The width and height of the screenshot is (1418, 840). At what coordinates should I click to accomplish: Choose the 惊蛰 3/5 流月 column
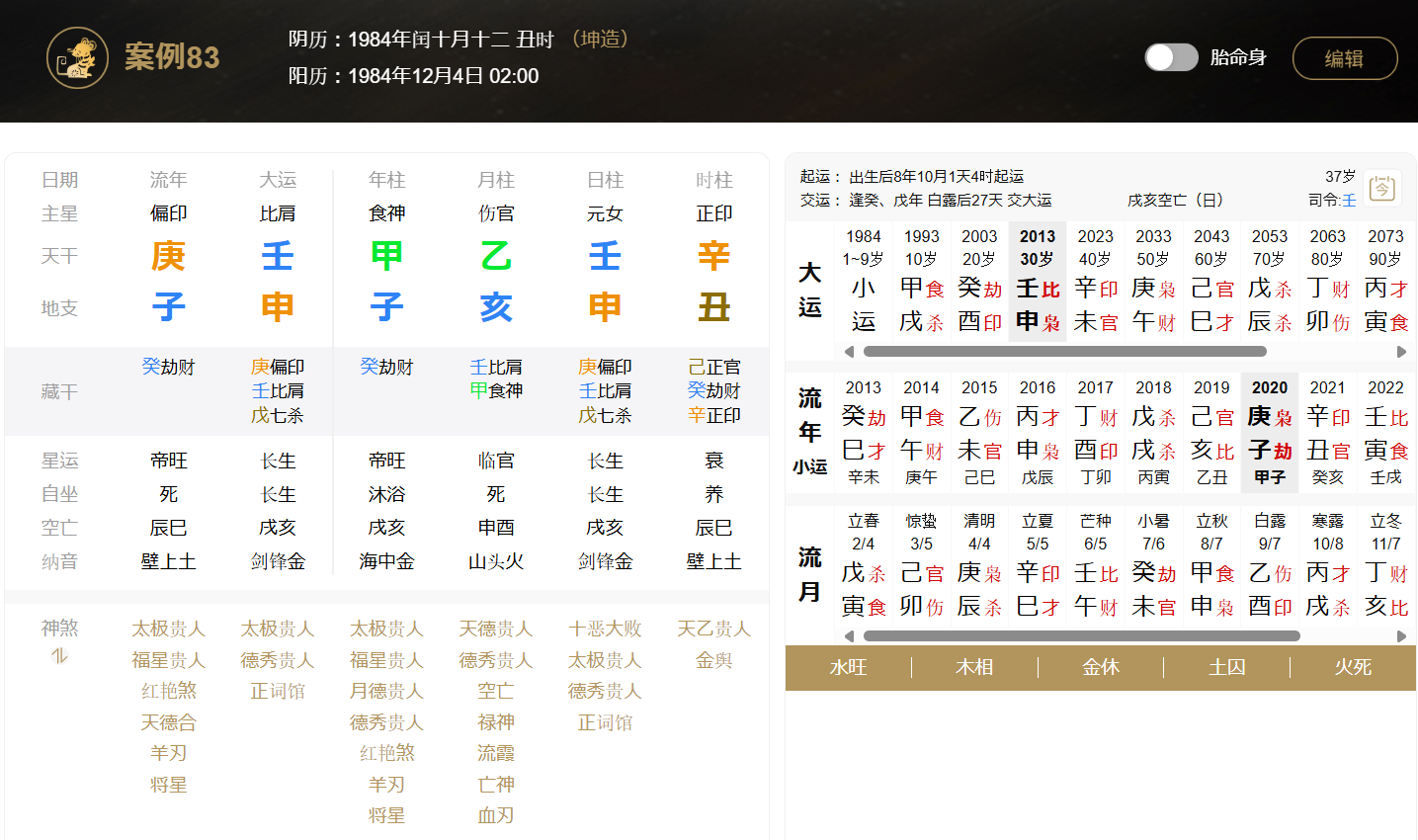click(x=922, y=565)
